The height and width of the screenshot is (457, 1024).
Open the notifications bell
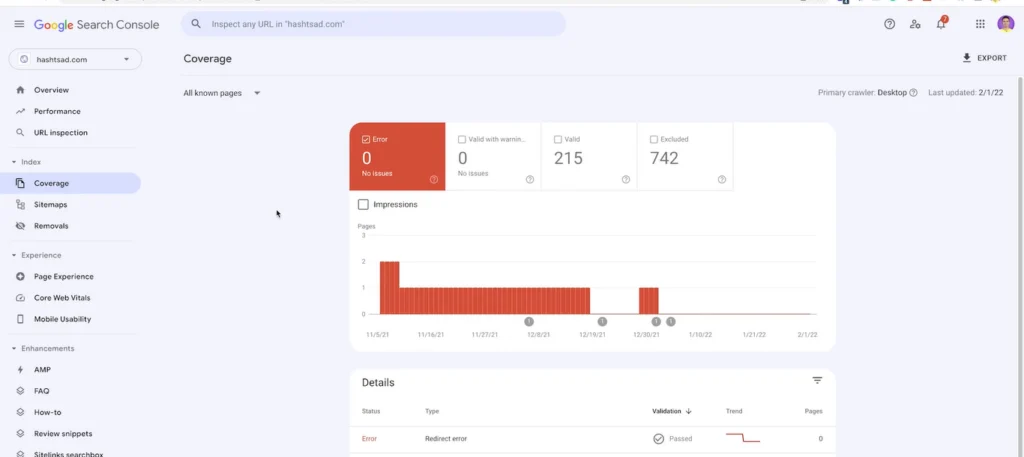[x=941, y=24]
